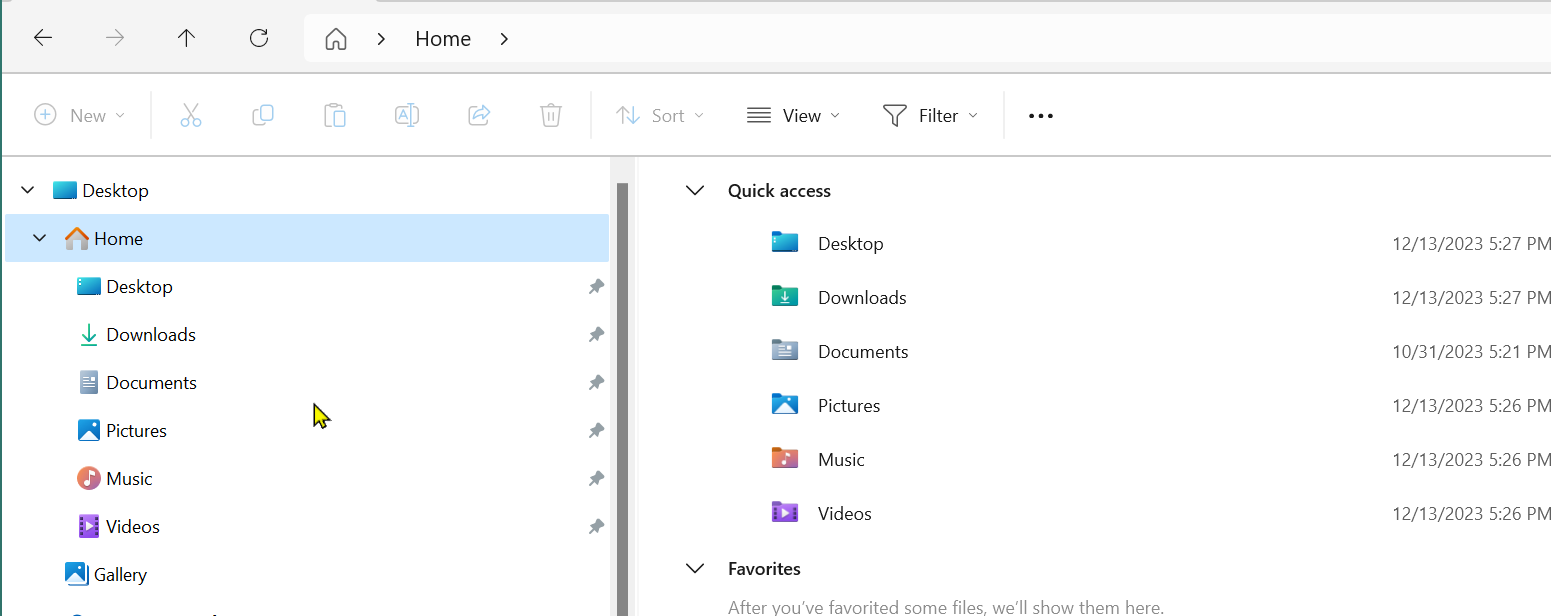Unpin Downloads from Quick access
The width and height of the screenshot is (1551, 616).
[x=596, y=334]
